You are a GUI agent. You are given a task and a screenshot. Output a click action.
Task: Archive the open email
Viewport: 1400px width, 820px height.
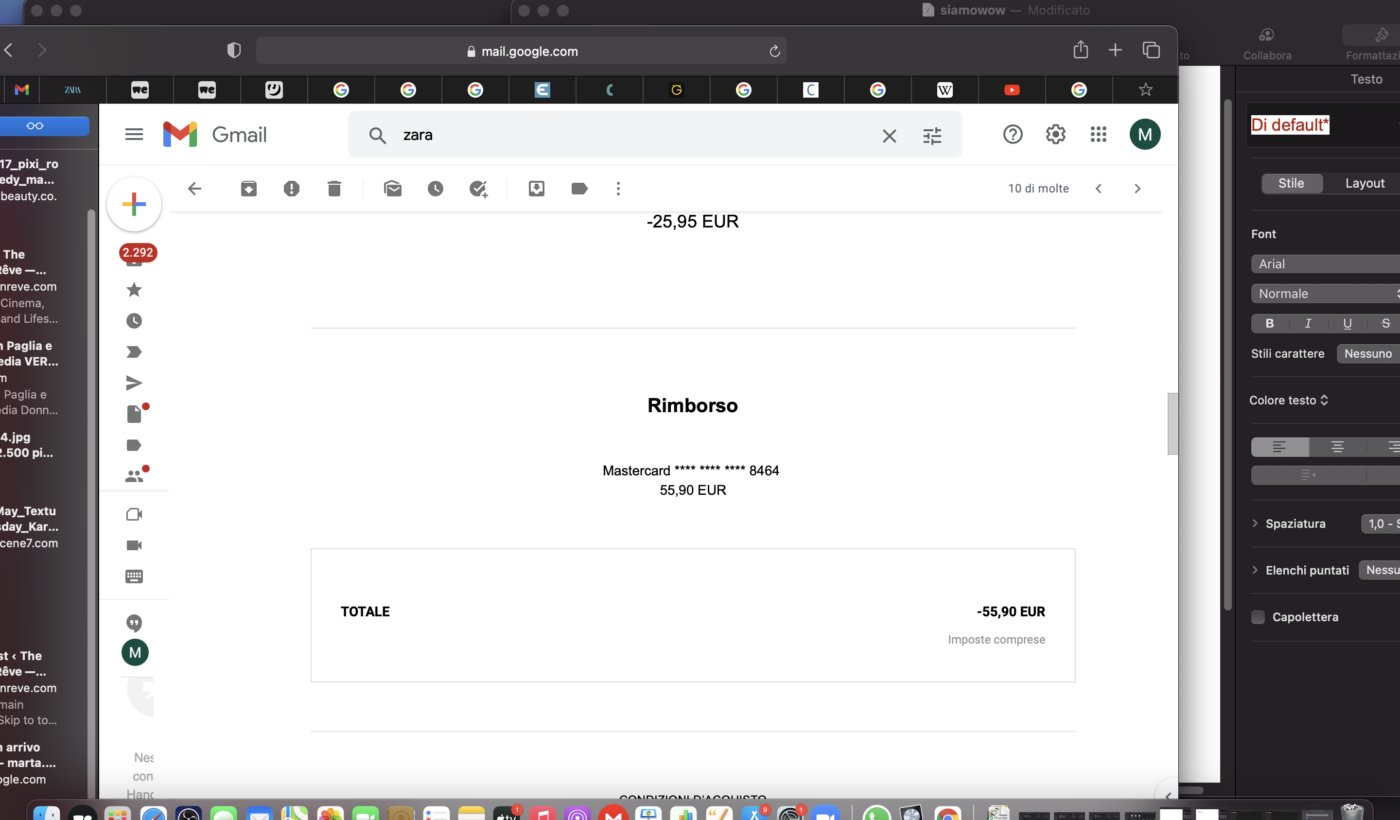tap(249, 188)
